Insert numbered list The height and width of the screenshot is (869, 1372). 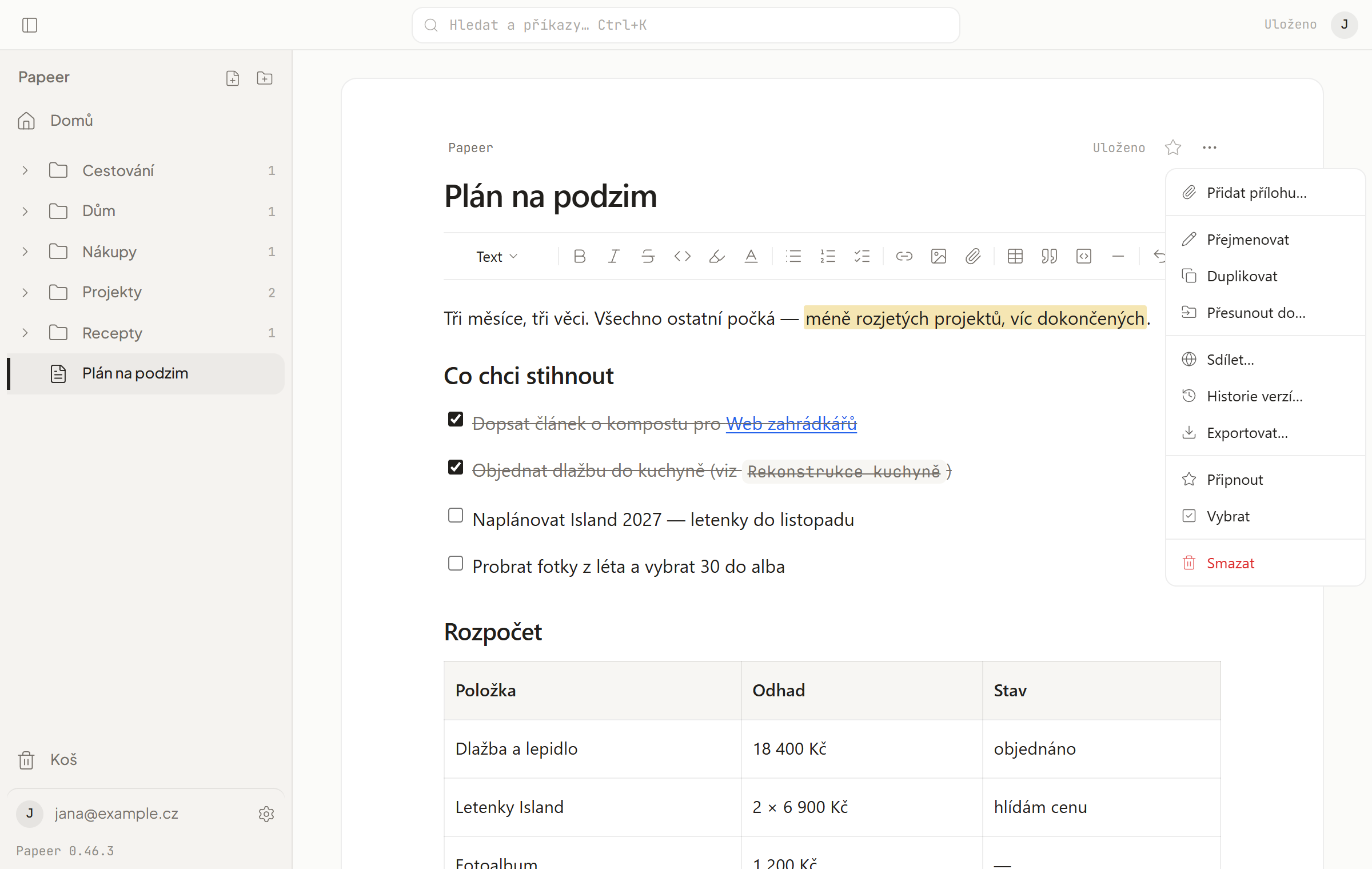(x=828, y=256)
